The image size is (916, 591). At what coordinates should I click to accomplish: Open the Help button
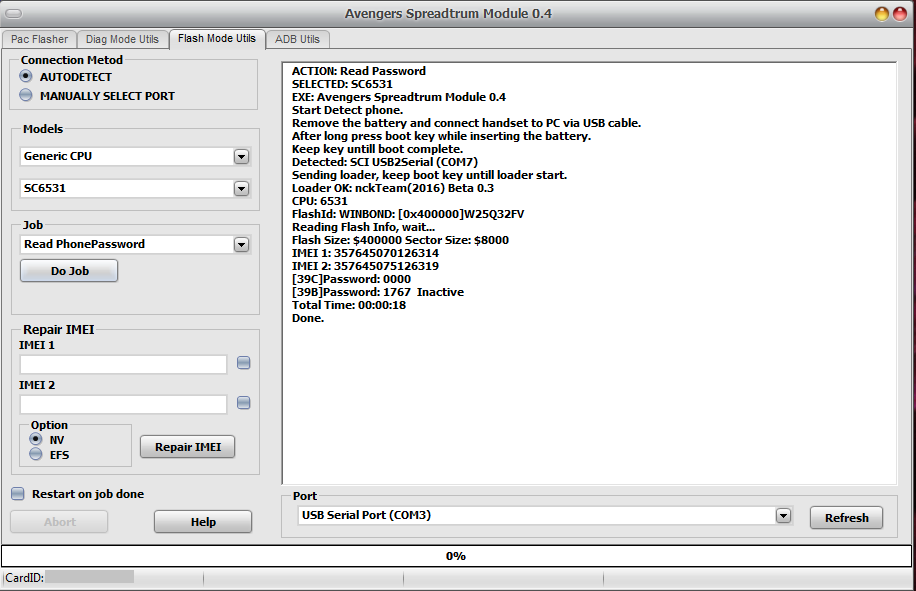203,522
